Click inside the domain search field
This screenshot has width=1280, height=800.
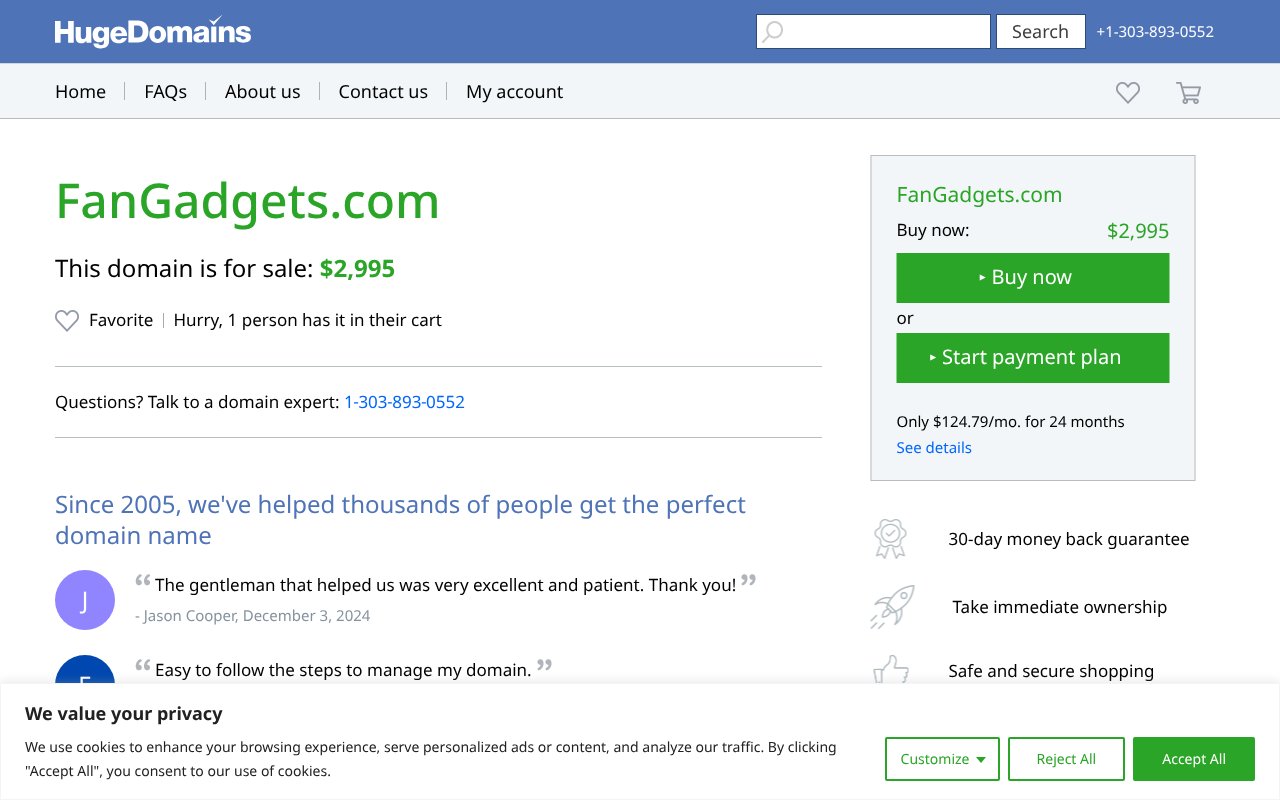[x=880, y=31]
